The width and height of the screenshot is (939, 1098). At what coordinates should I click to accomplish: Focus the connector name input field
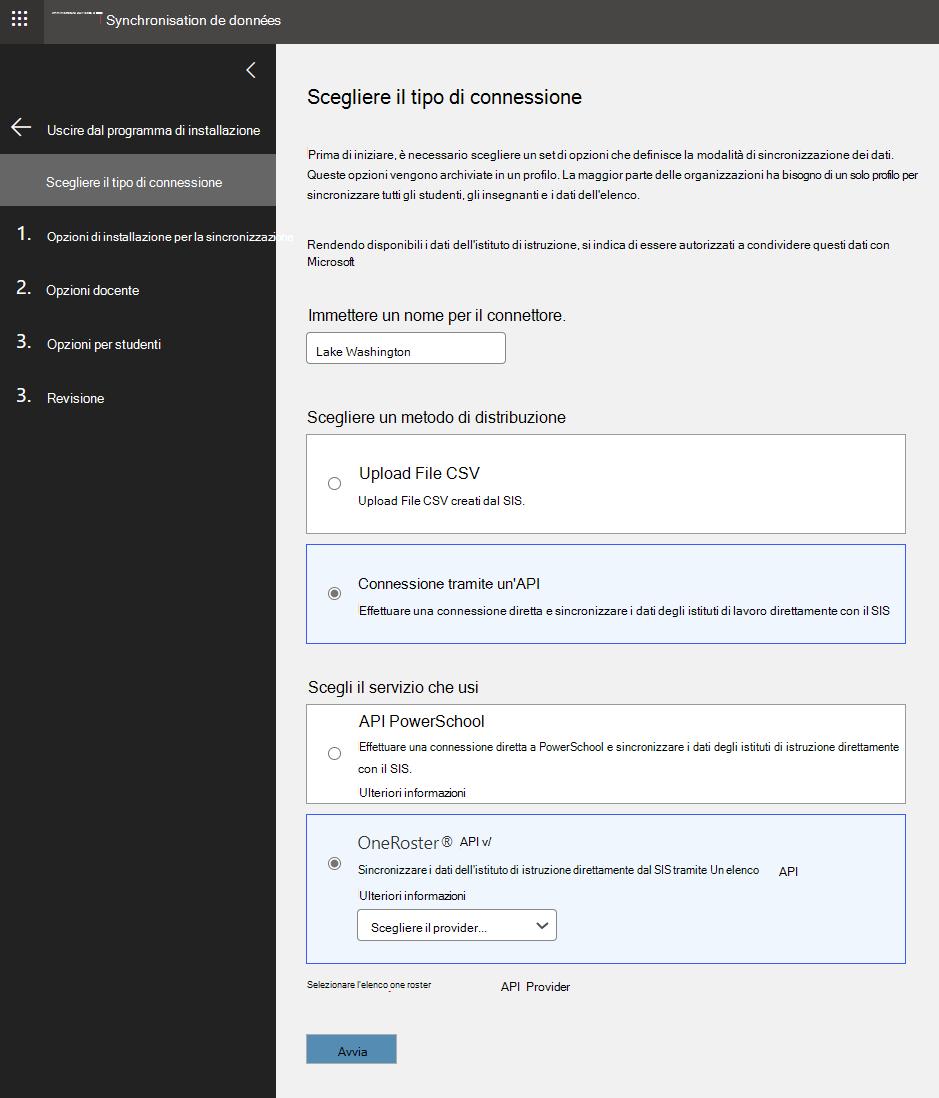405,348
